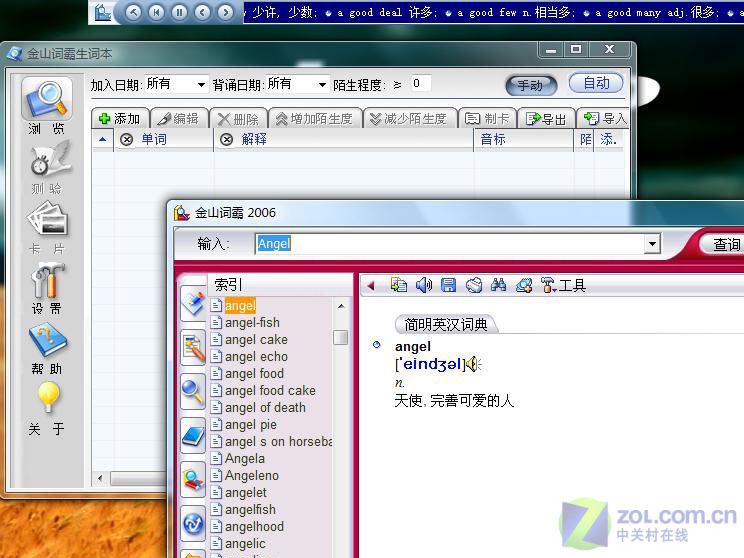This screenshot has width=744, height=558.
Task: Select angelhood in index list
Action: tap(254, 527)
